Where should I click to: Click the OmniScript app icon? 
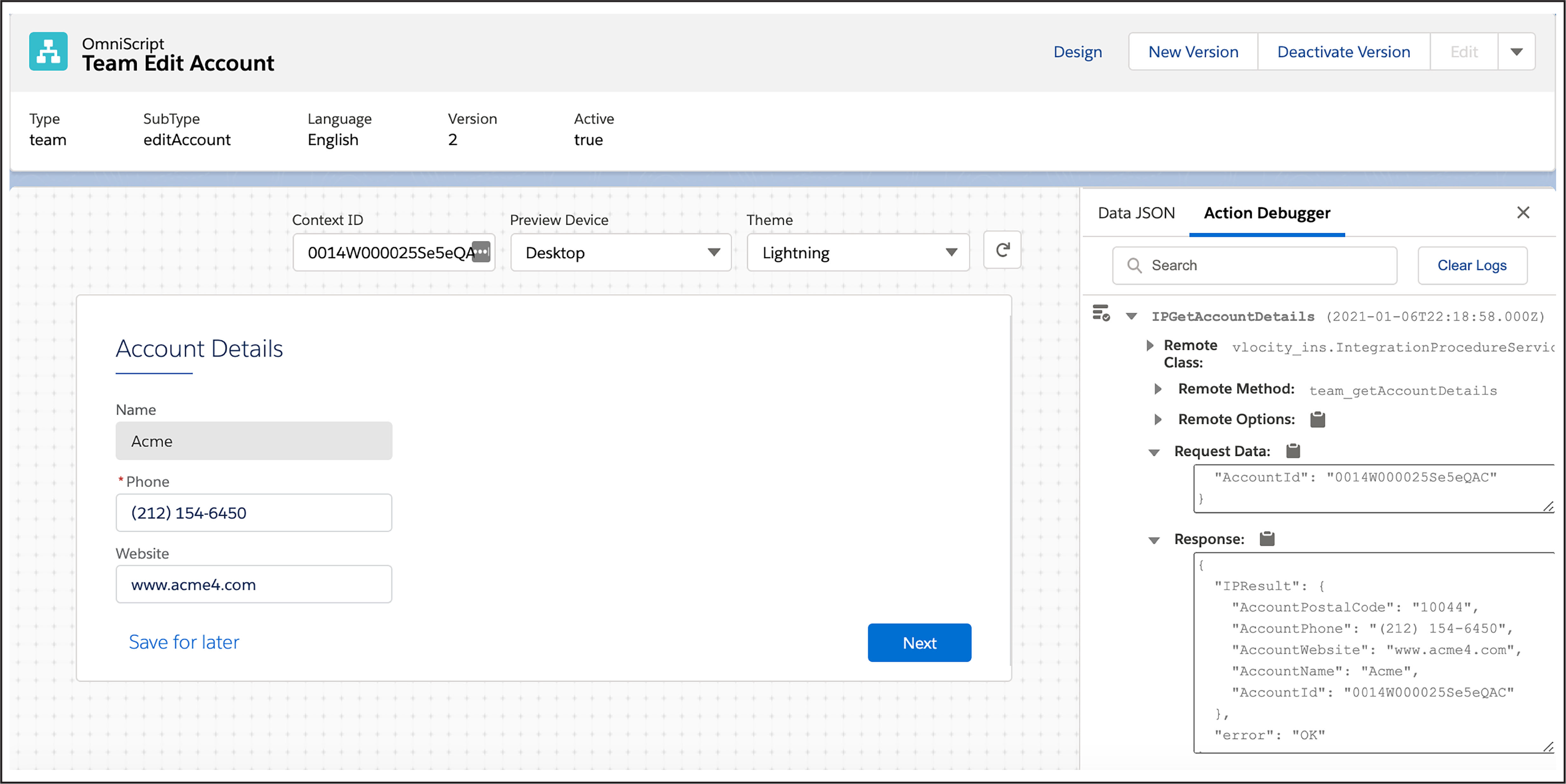[x=48, y=52]
